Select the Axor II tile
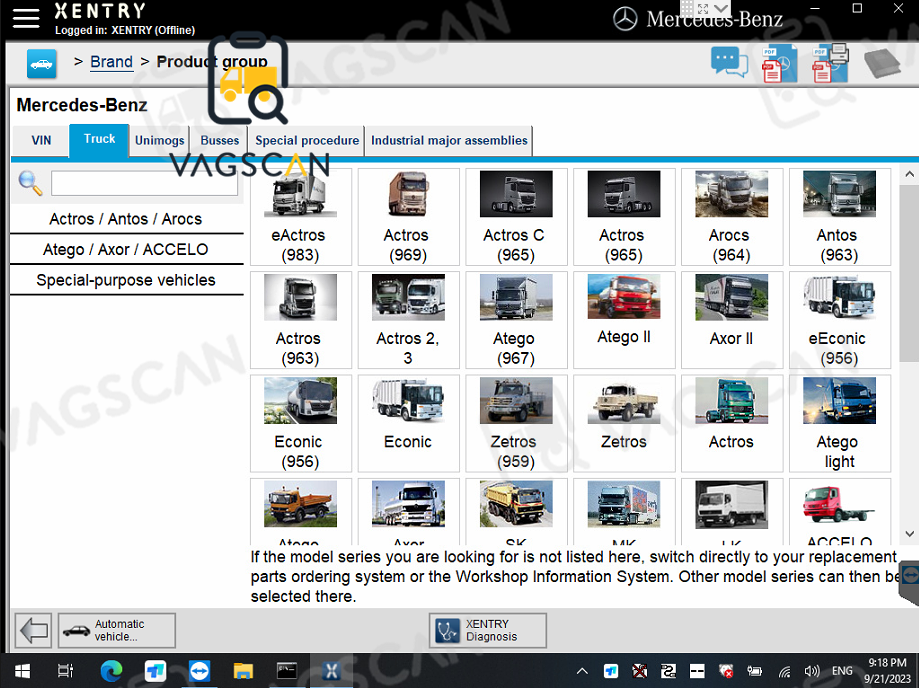Image resolution: width=919 pixels, height=688 pixels. (731, 320)
